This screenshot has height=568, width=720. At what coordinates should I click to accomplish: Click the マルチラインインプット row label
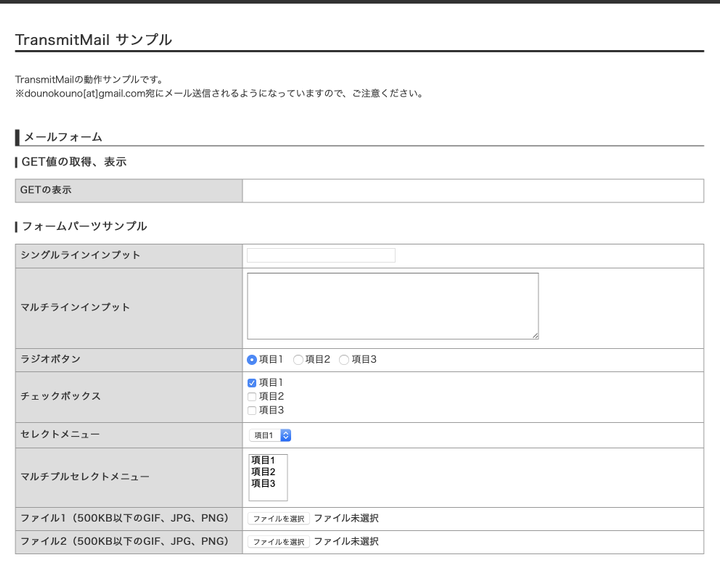coord(75,307)
